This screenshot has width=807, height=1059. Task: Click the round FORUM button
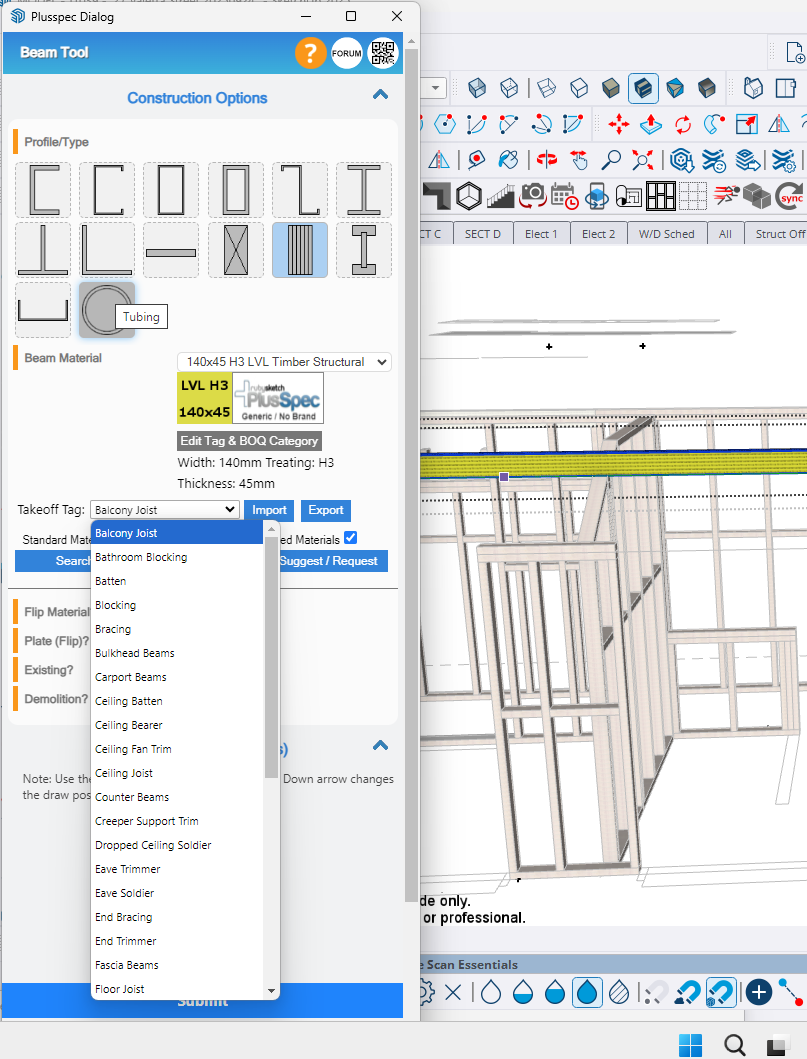(x=346, y=53)
